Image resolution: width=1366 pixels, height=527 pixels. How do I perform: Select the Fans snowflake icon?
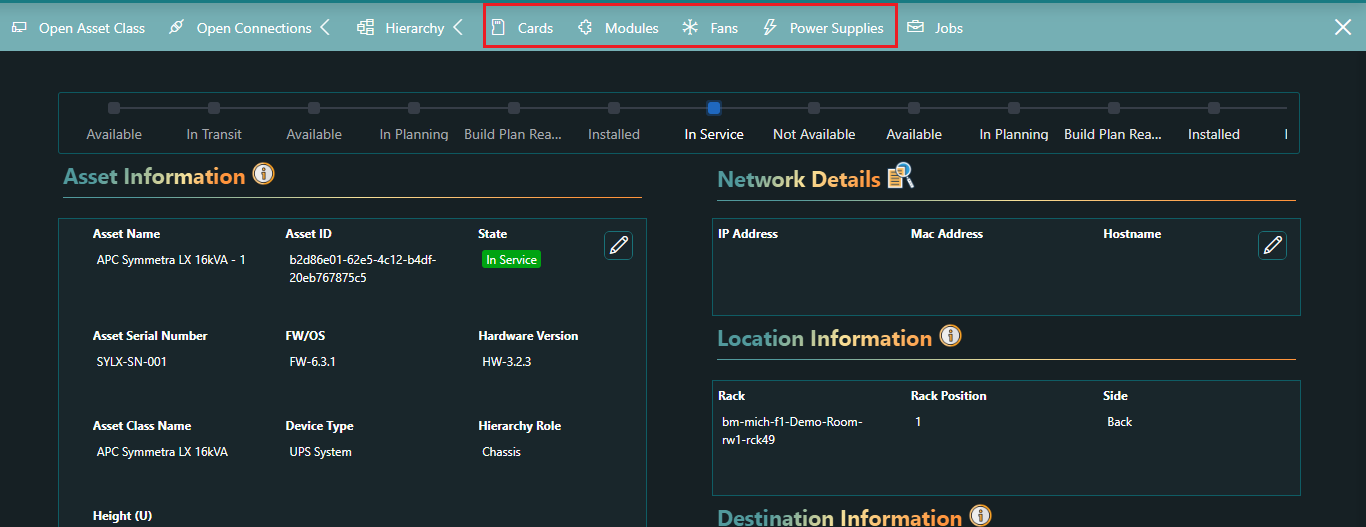(x=690, y=28)
